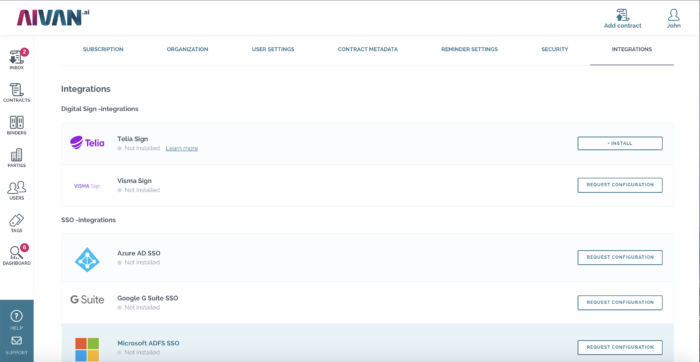This screenshot has height=362, width=700.
Task: Follow the Telia Sign Learn more link
Action: 182,148
